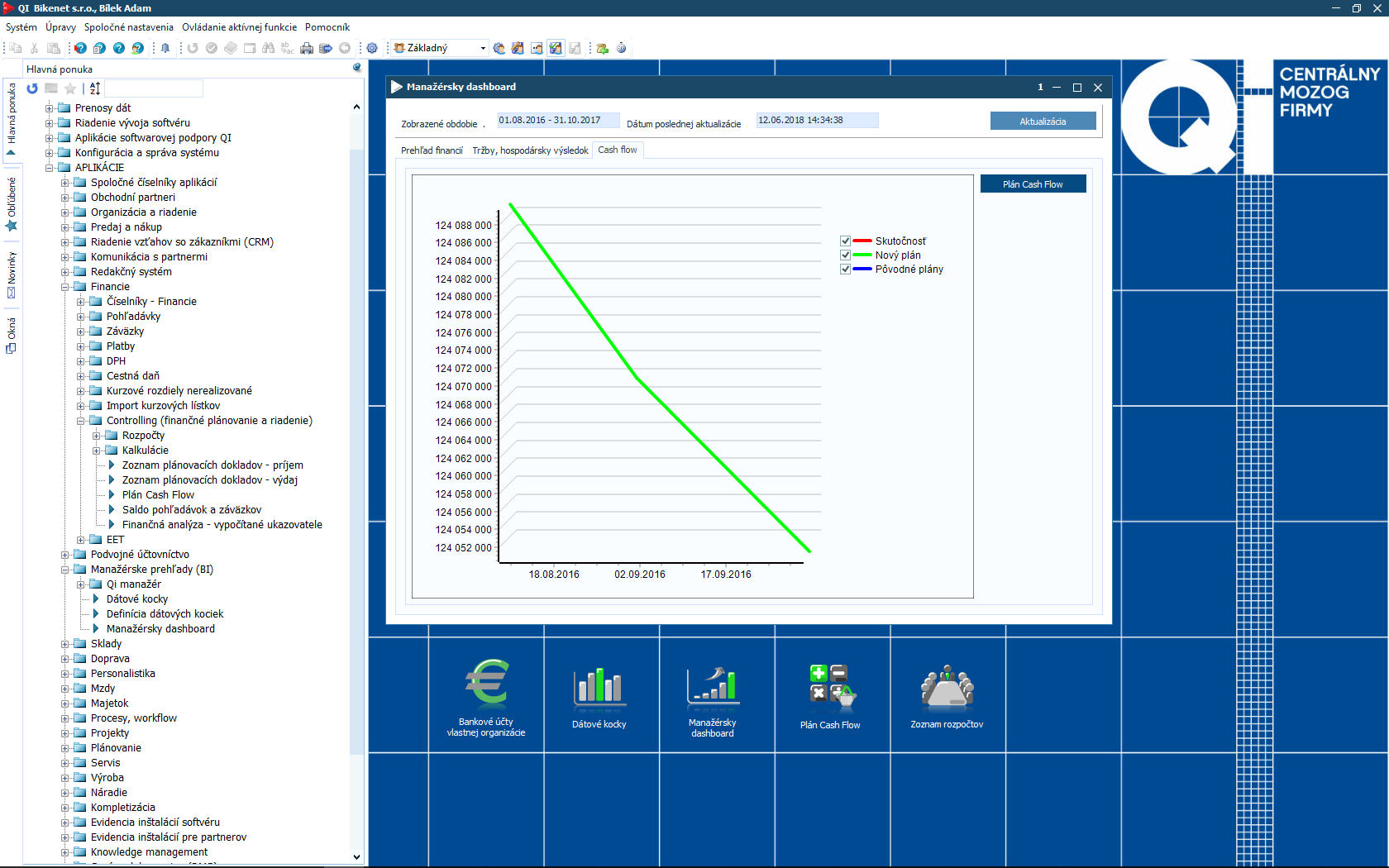Open the Spoločné nastavenia menu

(128, 27)
